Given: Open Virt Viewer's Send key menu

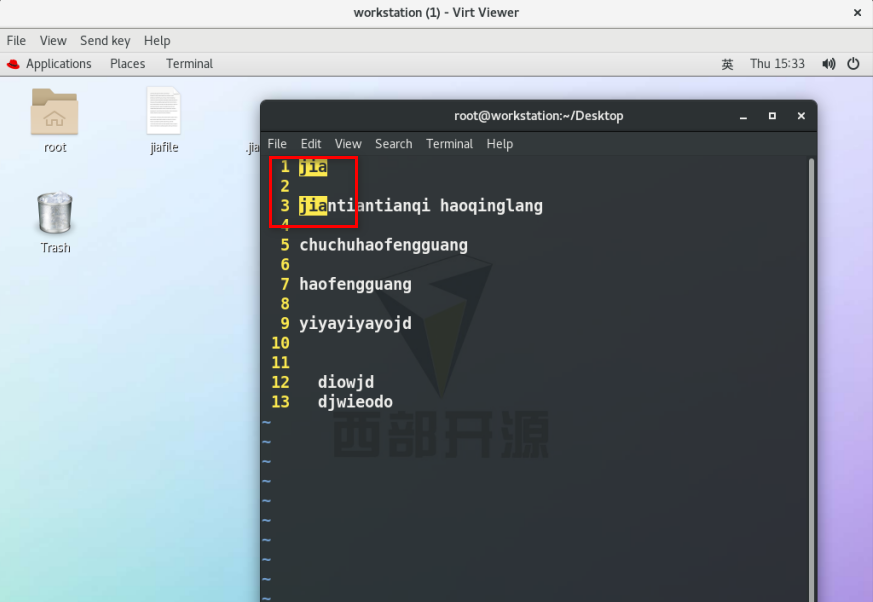Looking at the screenshot, I should click(105, 41).
